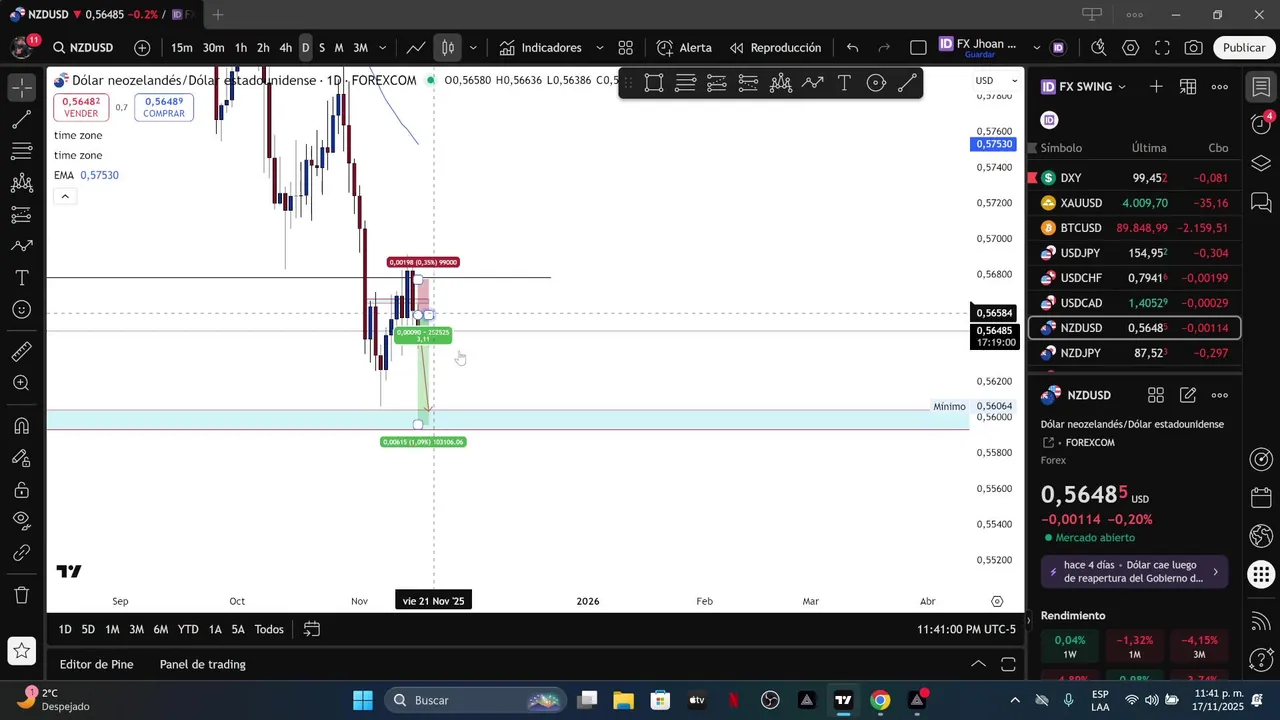Enter fullscreen mode
Screen dimensions: 1280x720
(1163, 48)
